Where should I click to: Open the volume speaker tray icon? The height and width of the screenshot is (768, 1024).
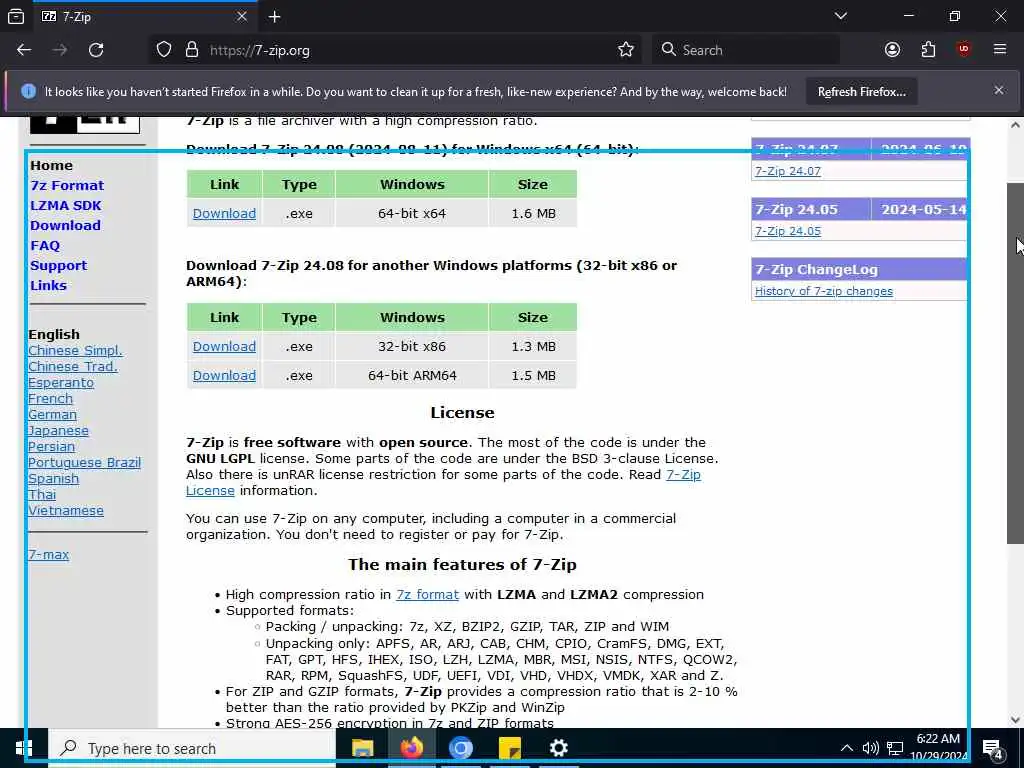(x=870, y=748)
